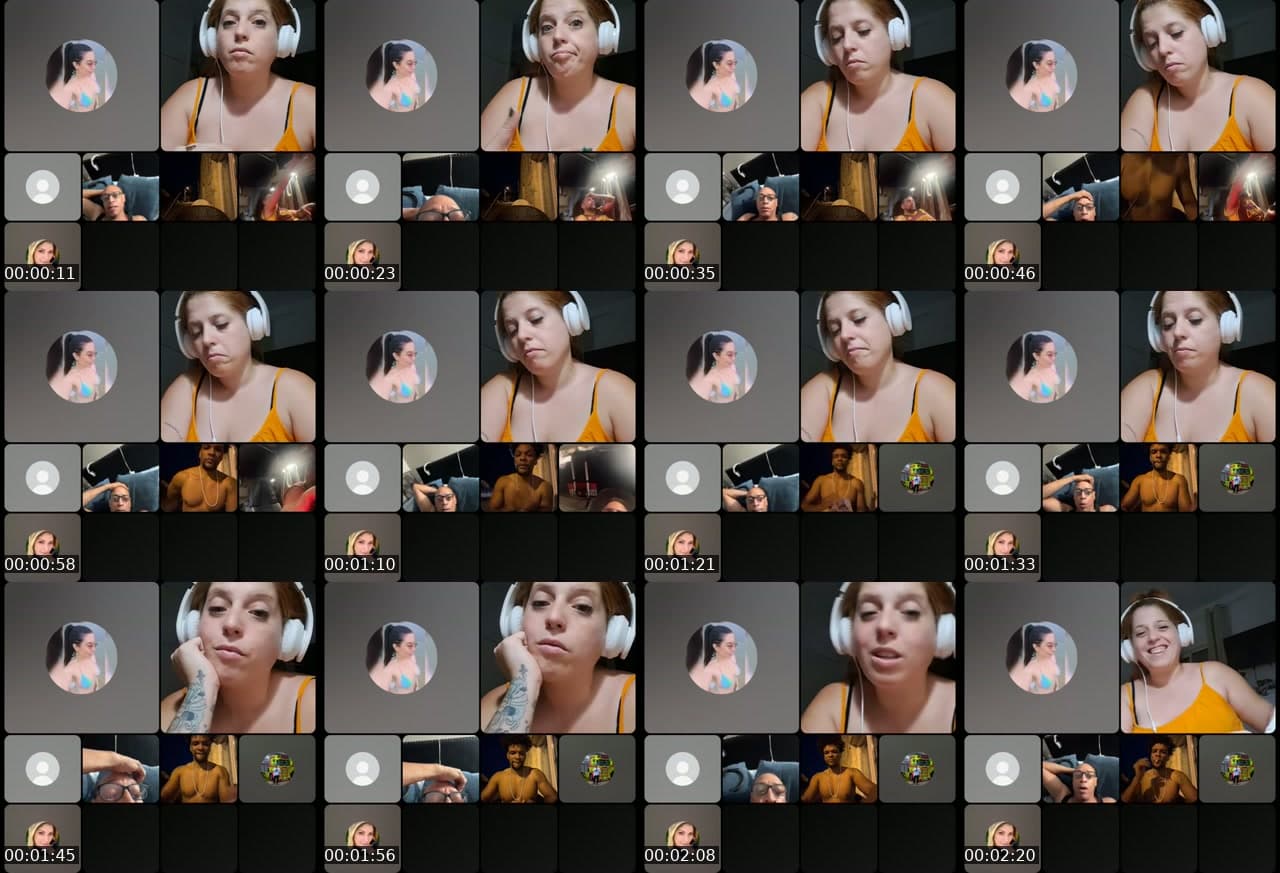Select the headphone video tile in frame 00:00:35

(x=878, y=75)
